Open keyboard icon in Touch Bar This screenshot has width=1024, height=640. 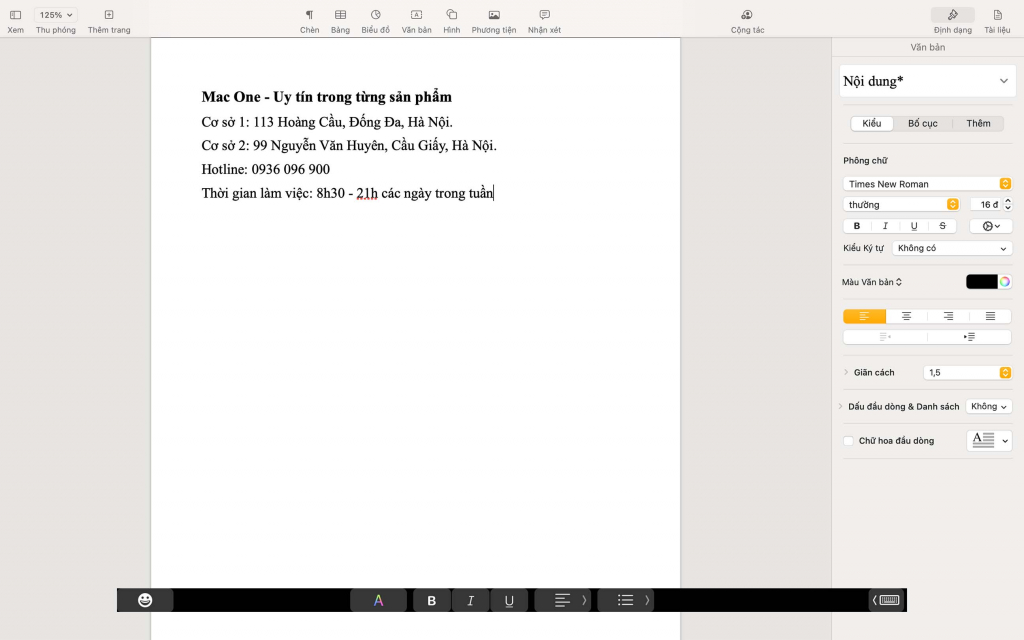click(889, 600)
